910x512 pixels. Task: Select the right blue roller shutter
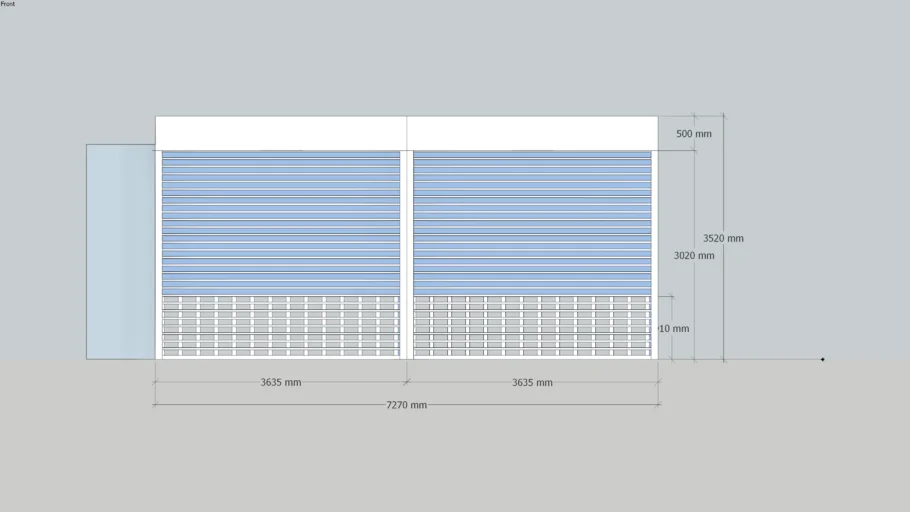click(532, 222)
